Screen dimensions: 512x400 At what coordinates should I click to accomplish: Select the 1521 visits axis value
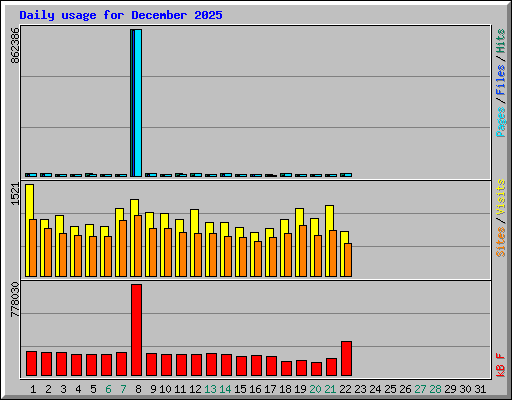(x=15, y=194)
